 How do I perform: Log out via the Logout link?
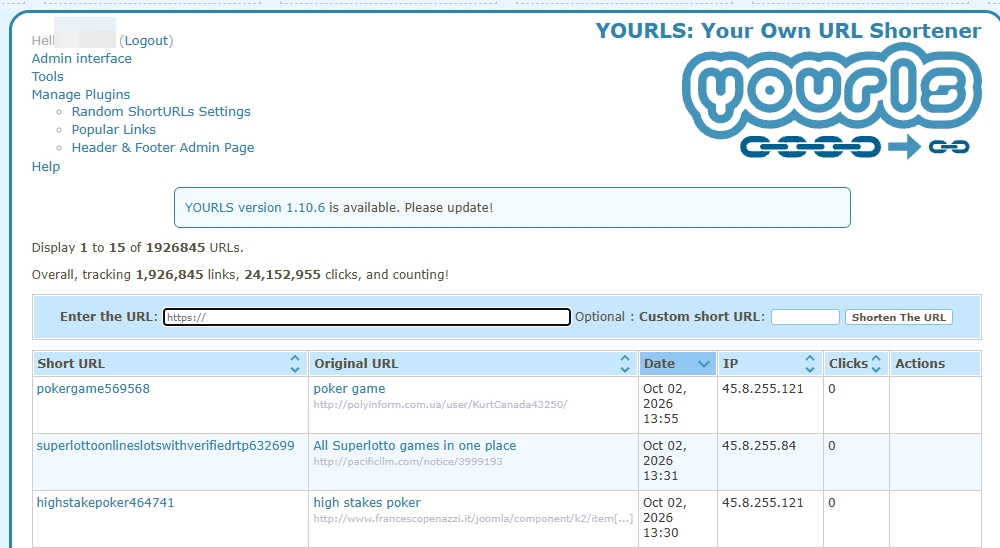[x=146, y=40]
